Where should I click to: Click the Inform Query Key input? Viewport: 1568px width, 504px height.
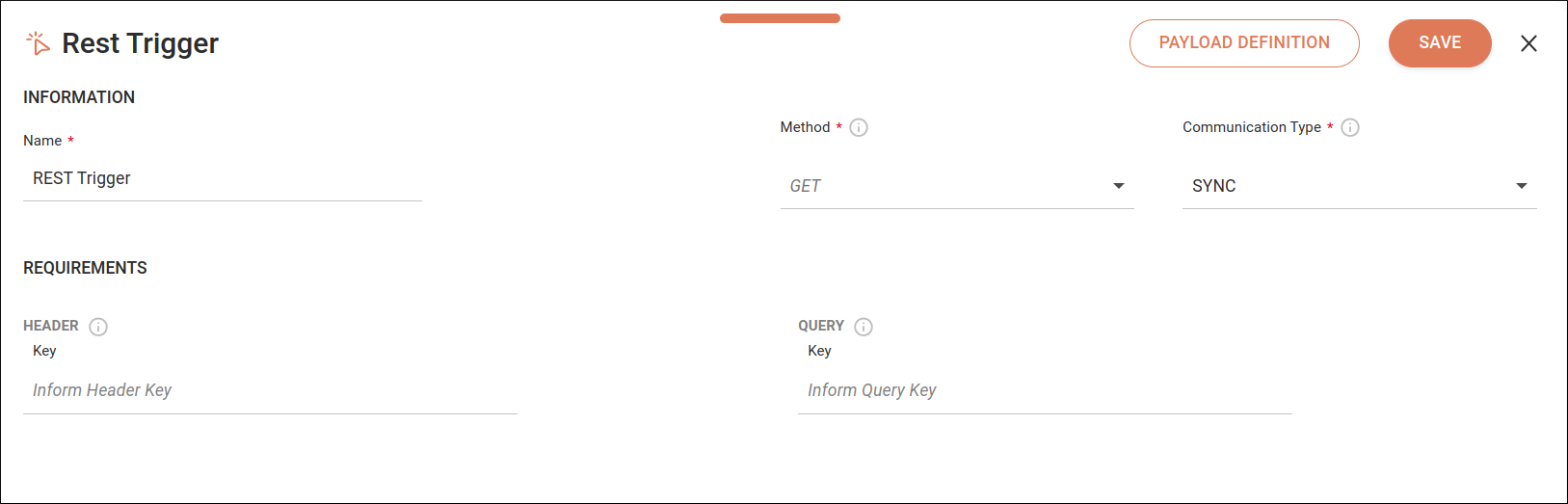1045,390
